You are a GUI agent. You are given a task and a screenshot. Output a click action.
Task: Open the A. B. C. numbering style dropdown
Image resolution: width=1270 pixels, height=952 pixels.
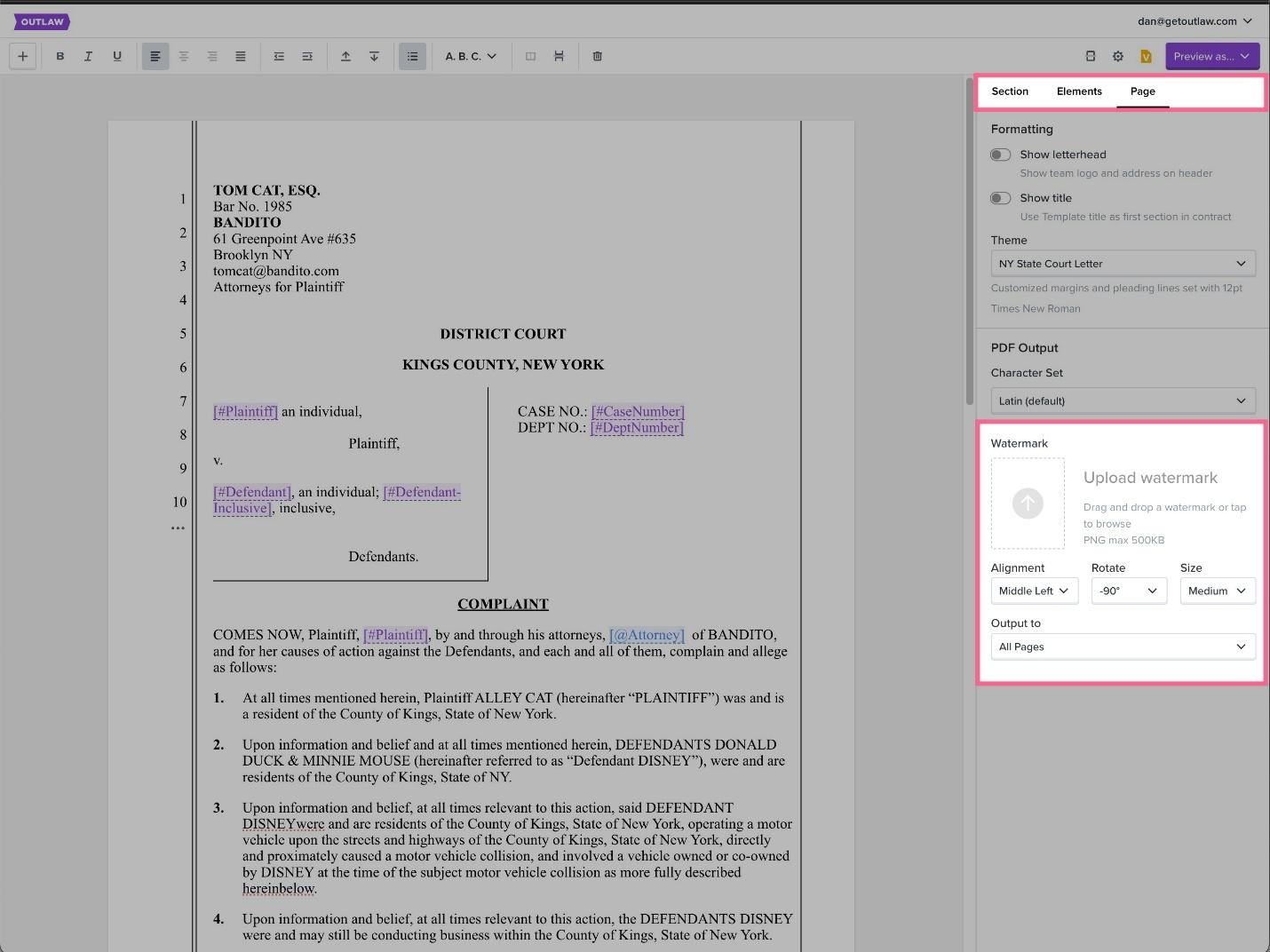[470, 56]
